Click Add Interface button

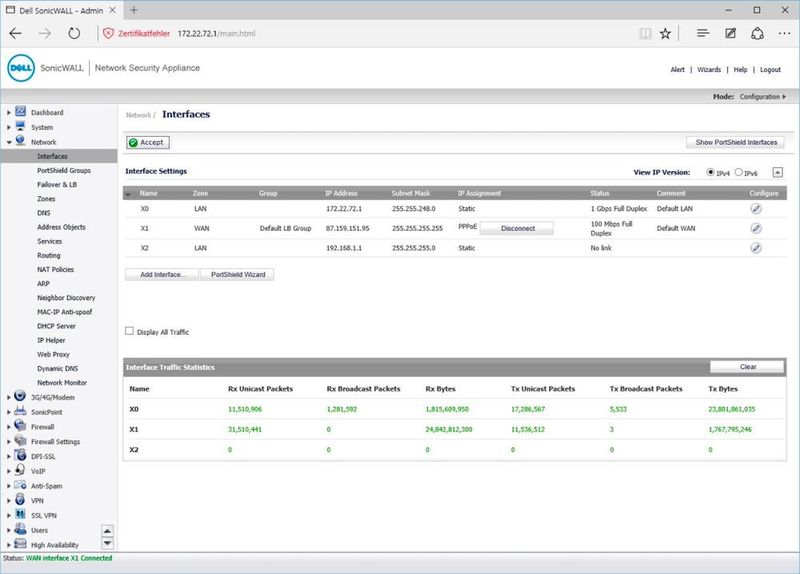click(x=162, y=274)
